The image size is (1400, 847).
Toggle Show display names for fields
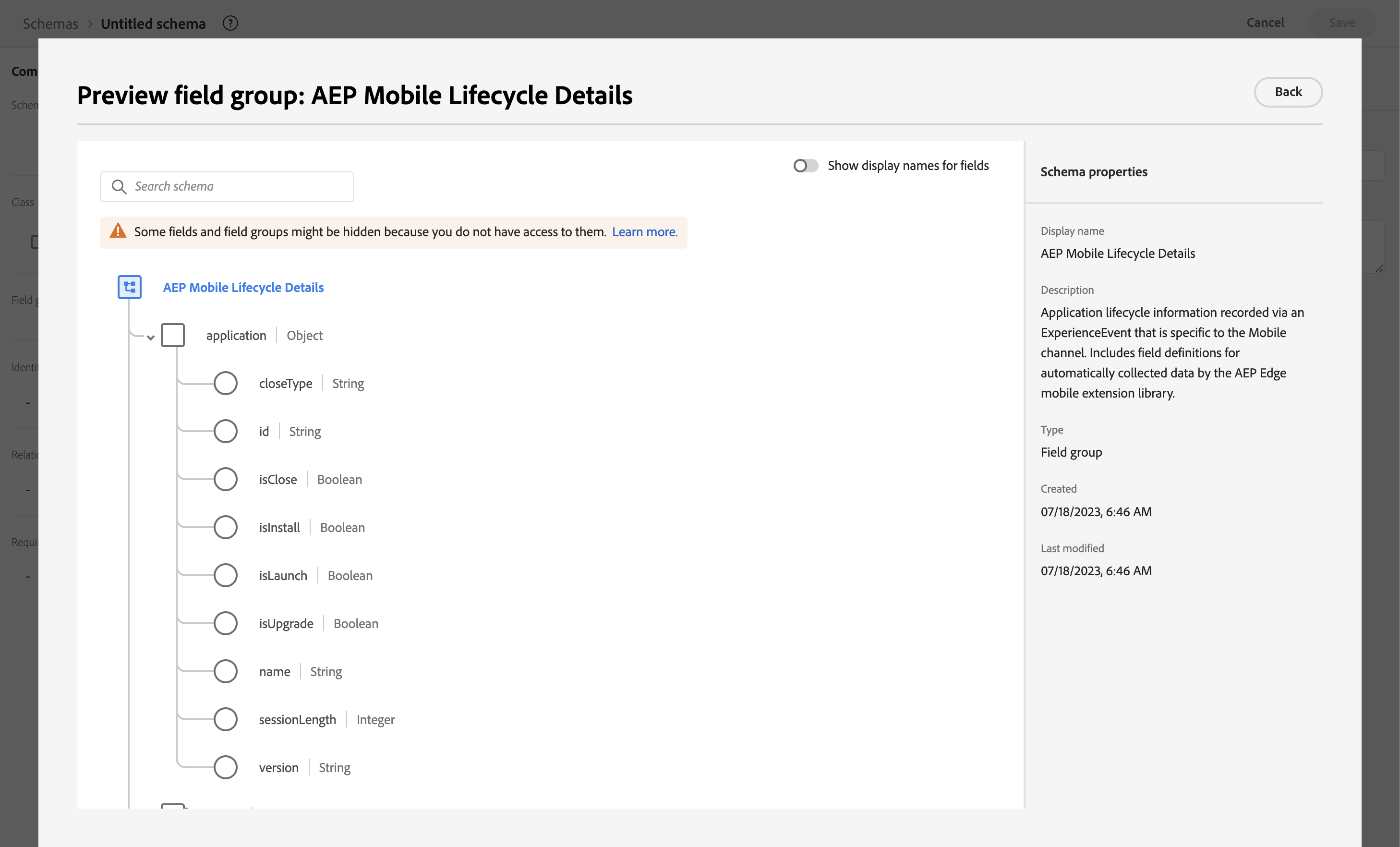coord(805,165)
